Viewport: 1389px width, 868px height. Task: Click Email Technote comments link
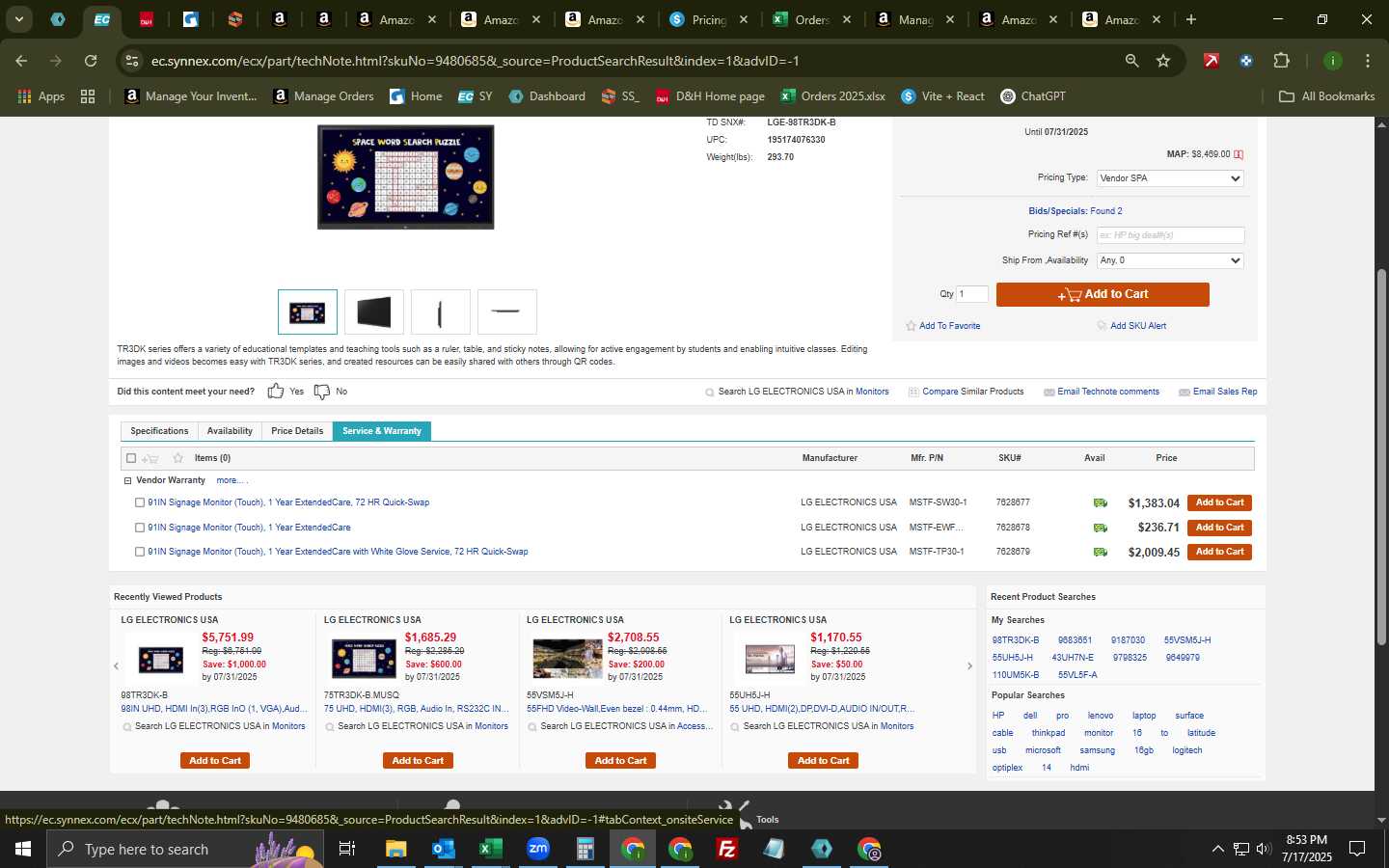pos(1108,392)
